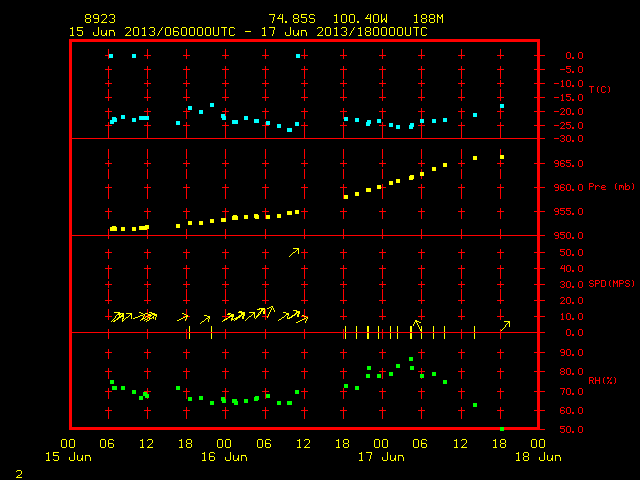Click the 18 Jun date label
This screenshot has width=640, height=480.
point(538,457)
